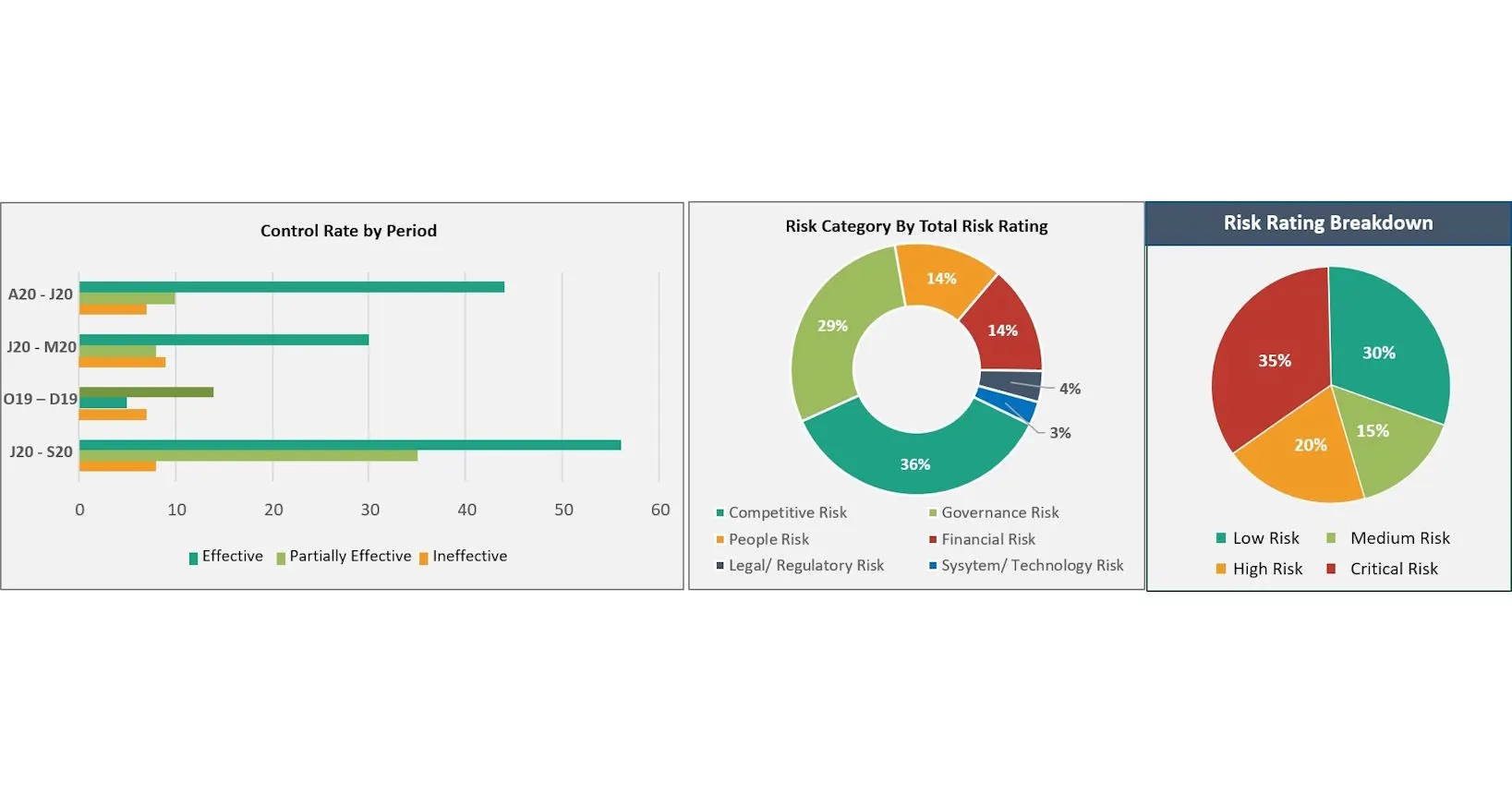Click the Partially Effective legend entry
This screenshot has height=793, width=1512.
pos(344,557)
